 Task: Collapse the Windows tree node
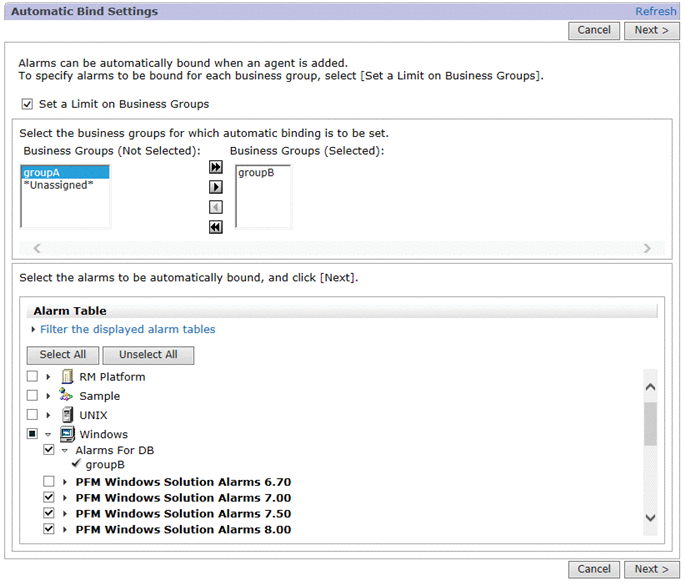[48, 435]
